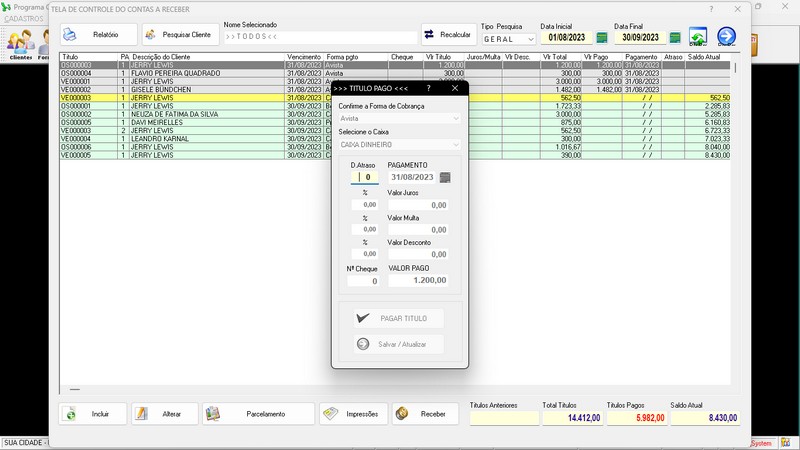Expand the Selecione o Caixa dropdown
800x450 pixels.
[x=399, y=145]
